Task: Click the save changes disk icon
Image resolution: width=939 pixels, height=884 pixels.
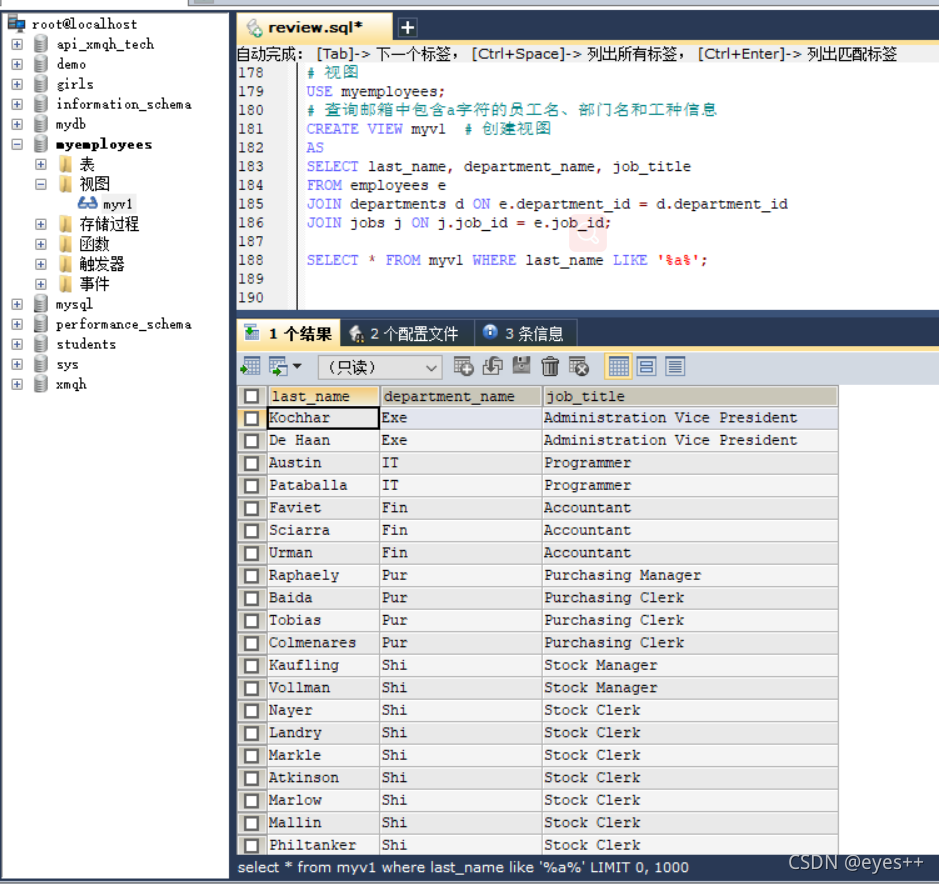Action: click(521, 365)
